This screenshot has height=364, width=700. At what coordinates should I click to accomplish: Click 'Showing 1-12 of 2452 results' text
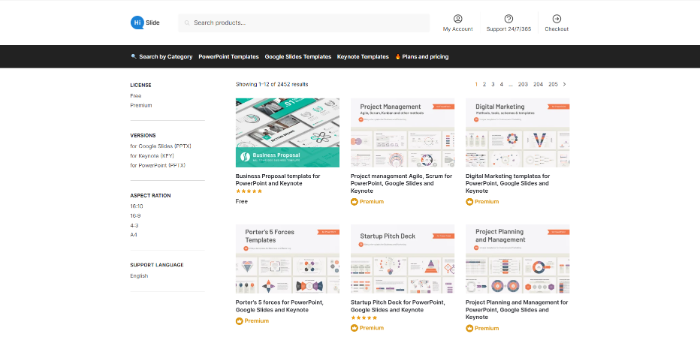(272, 84)
